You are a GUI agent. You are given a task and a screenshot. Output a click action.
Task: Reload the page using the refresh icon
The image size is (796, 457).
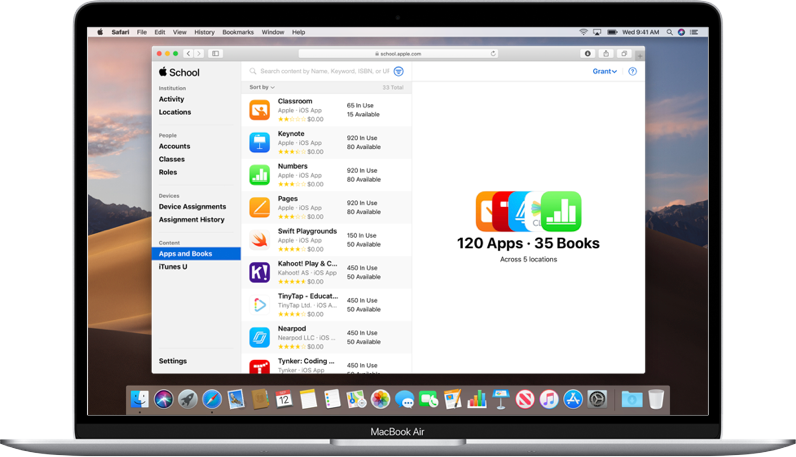tap(493, 53)
